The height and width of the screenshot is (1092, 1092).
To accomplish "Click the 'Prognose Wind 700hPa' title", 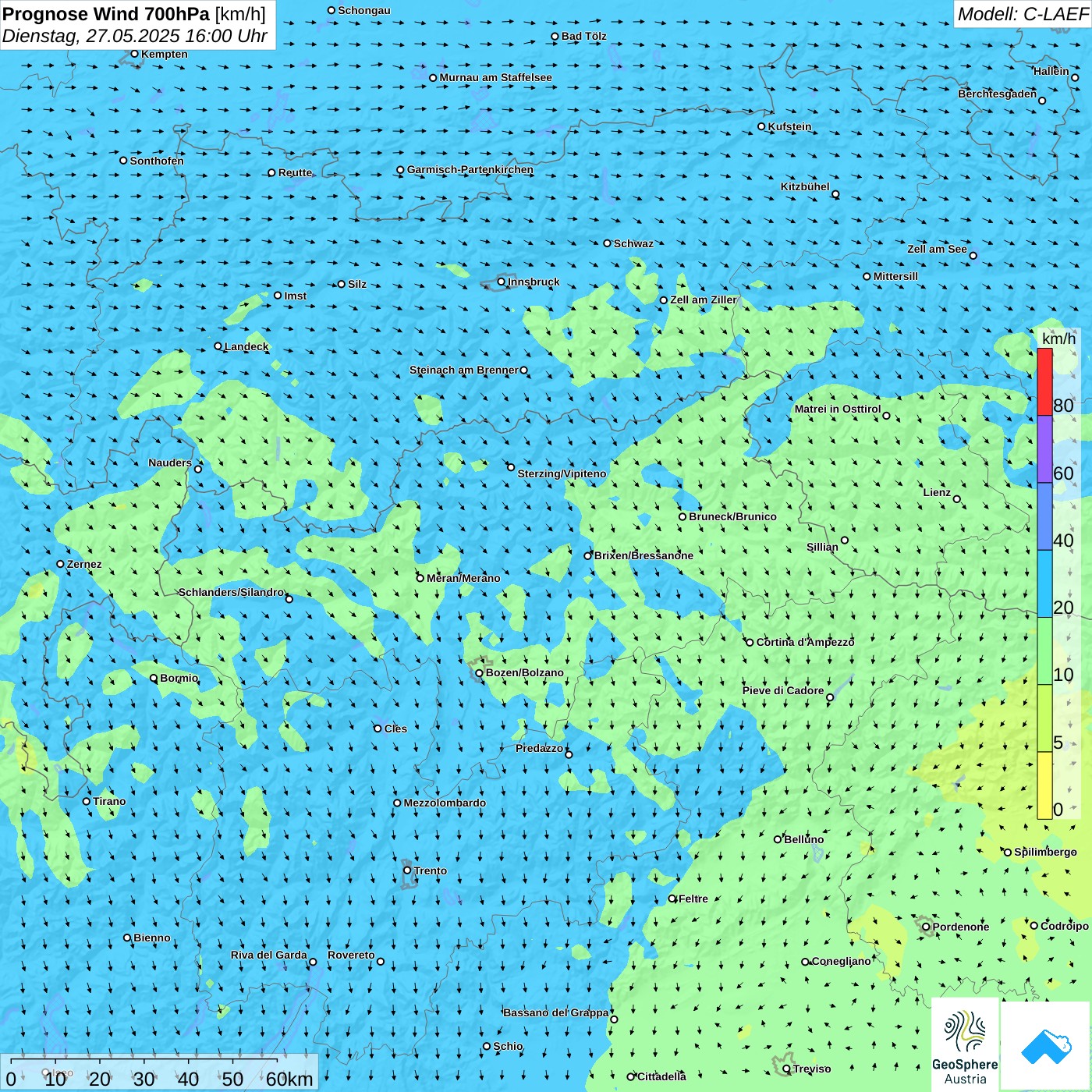I will 106,14.
